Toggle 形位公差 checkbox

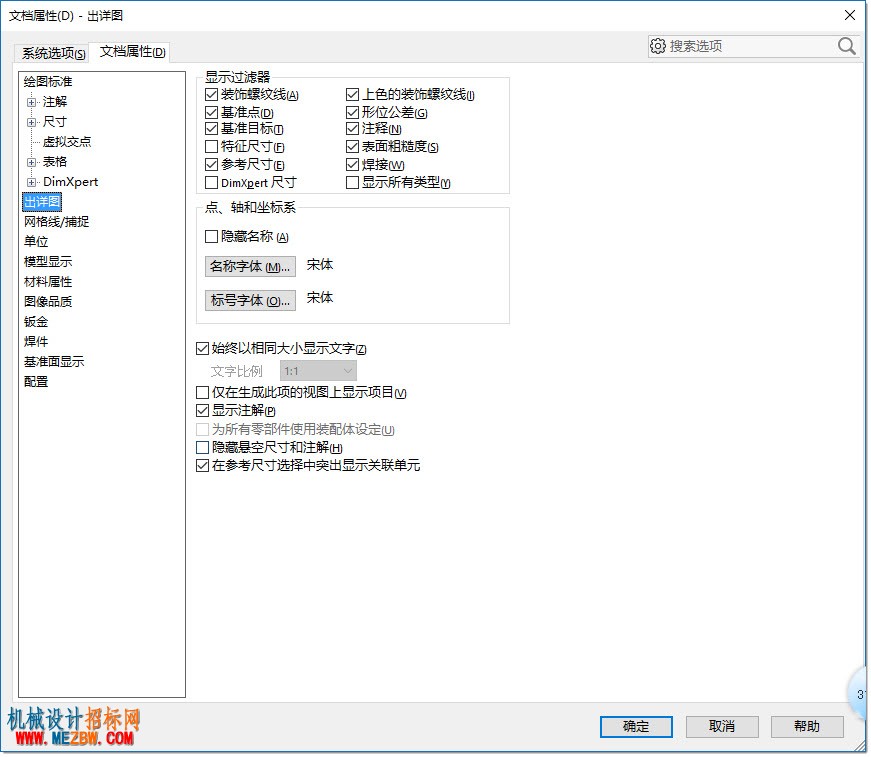pyautogui.click(x=353, y=113)
